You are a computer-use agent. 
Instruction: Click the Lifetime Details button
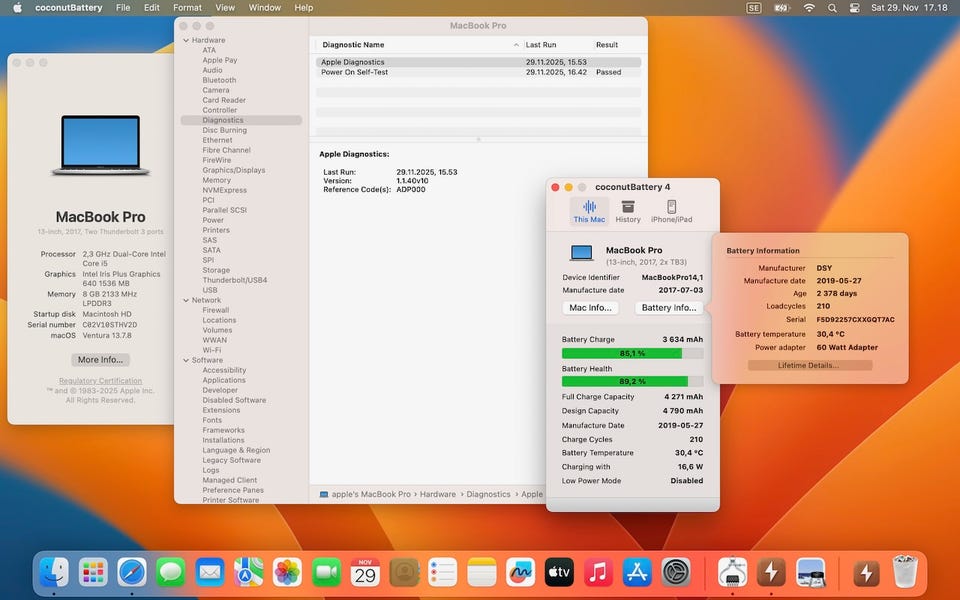click(x=809, y=365)
